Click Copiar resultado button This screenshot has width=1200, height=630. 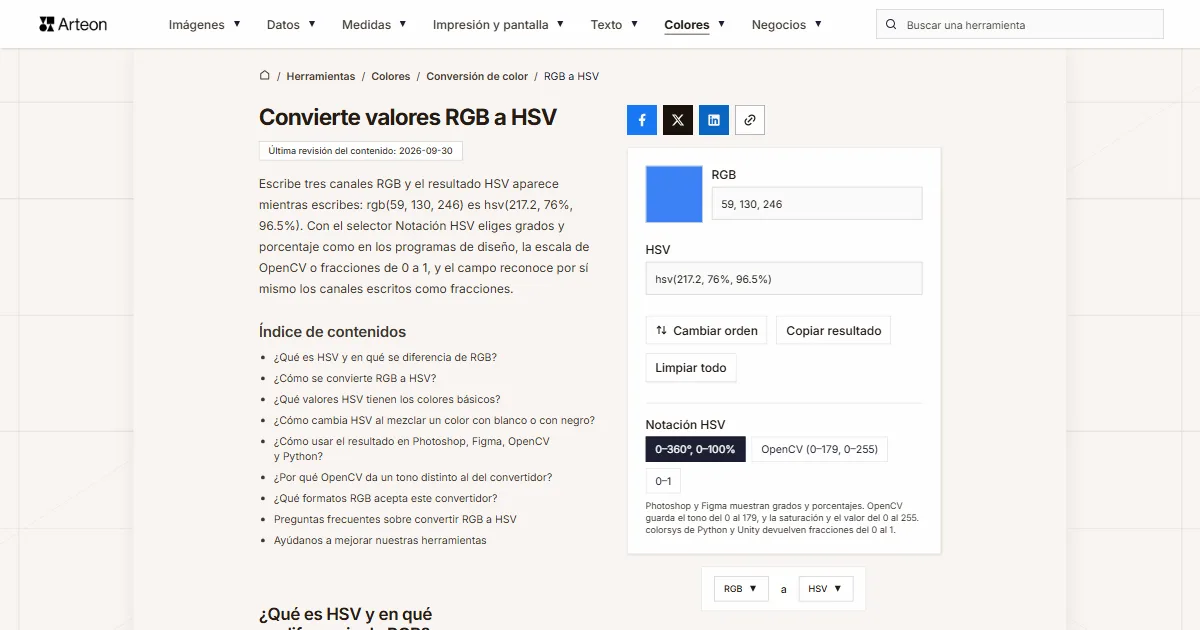point(834,331)
